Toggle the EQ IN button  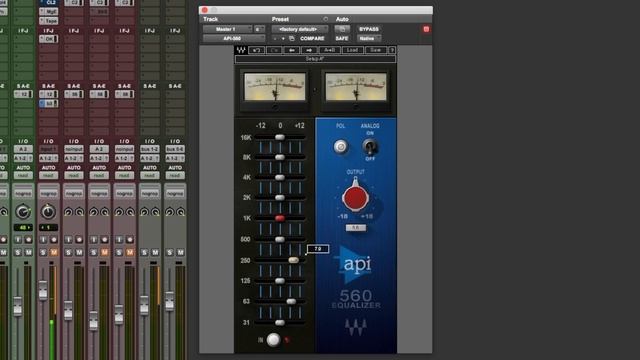(x=273, y=340)
